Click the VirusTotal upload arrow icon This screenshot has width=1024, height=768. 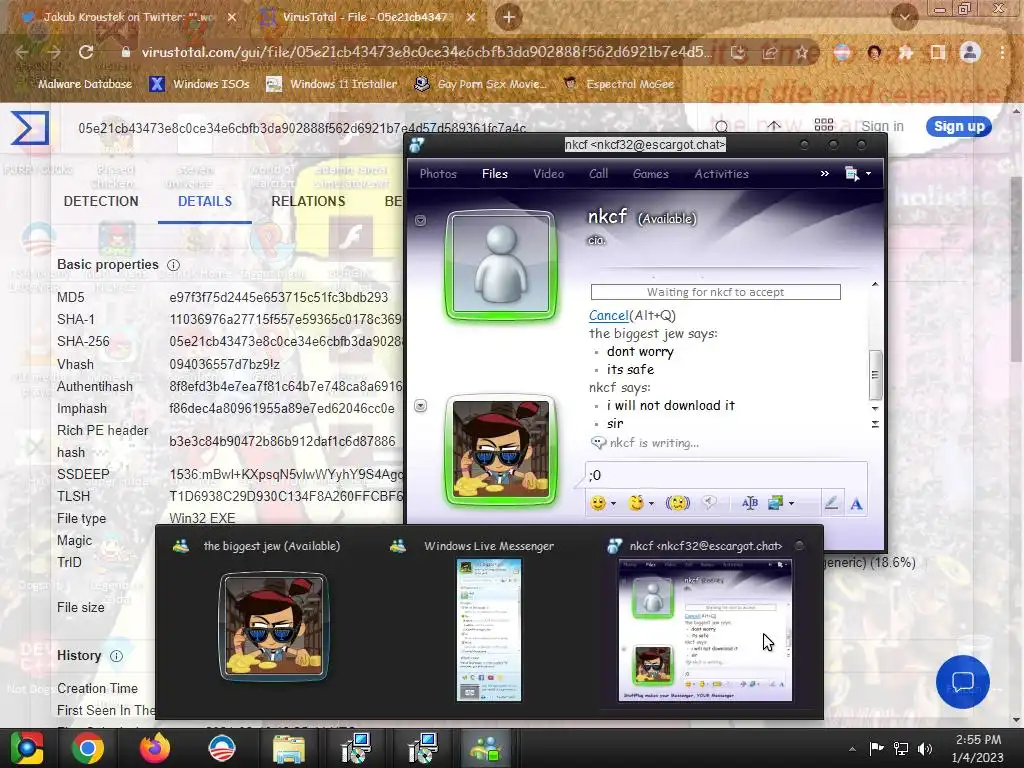(774, 125)
